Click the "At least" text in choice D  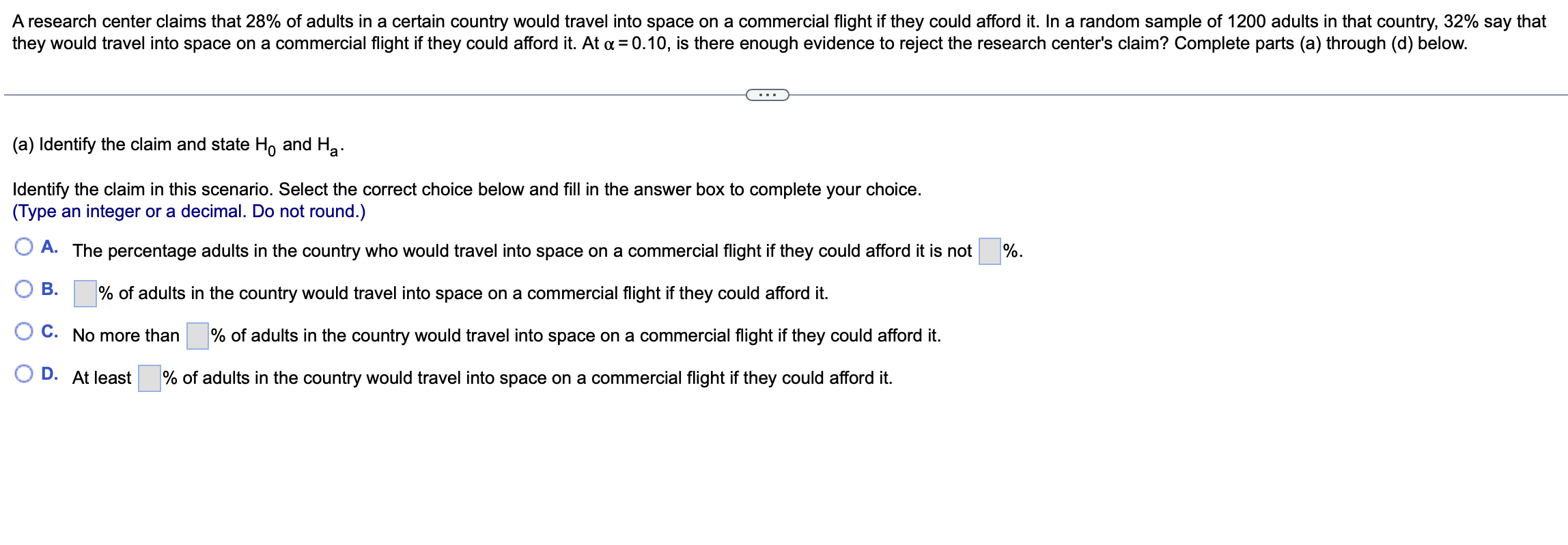(x=102, y=378)
